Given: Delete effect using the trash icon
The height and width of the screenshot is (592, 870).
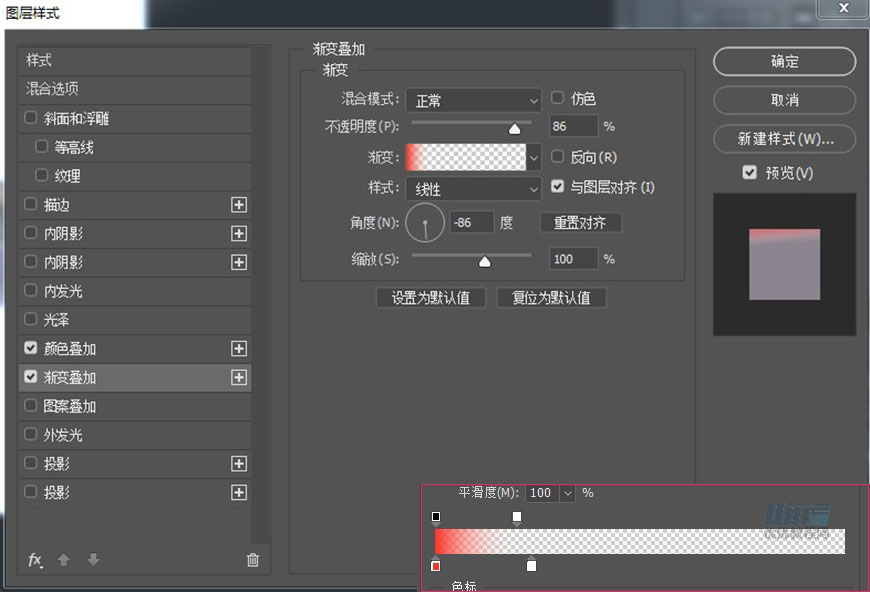Looking at the screenshot, I should [x=253, y=560].
